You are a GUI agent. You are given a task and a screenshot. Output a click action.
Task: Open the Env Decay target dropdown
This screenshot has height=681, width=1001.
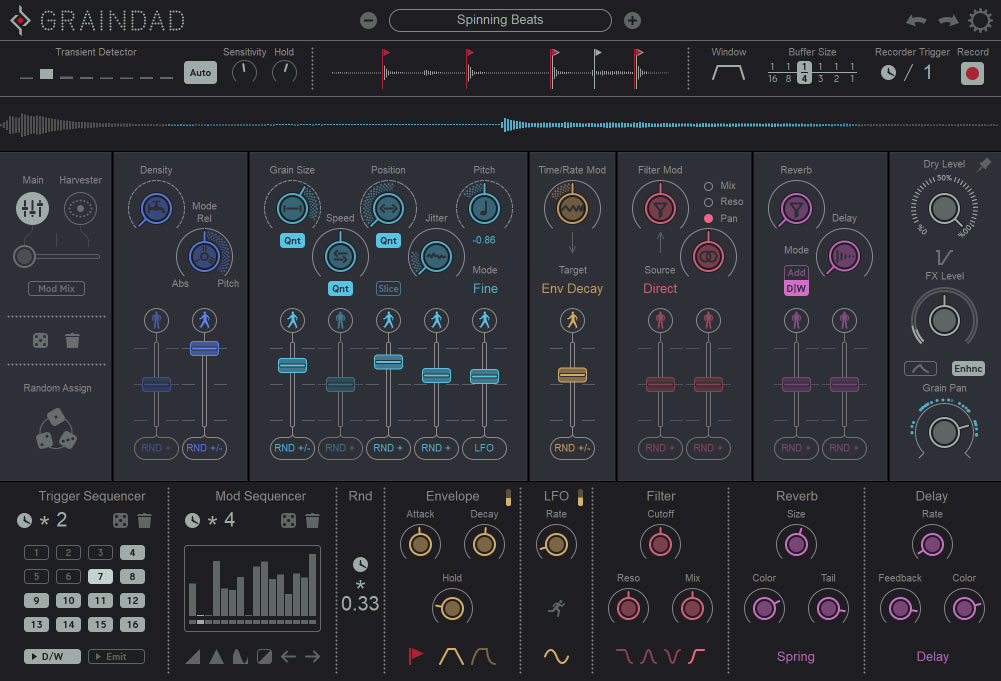tap(572, 288)
